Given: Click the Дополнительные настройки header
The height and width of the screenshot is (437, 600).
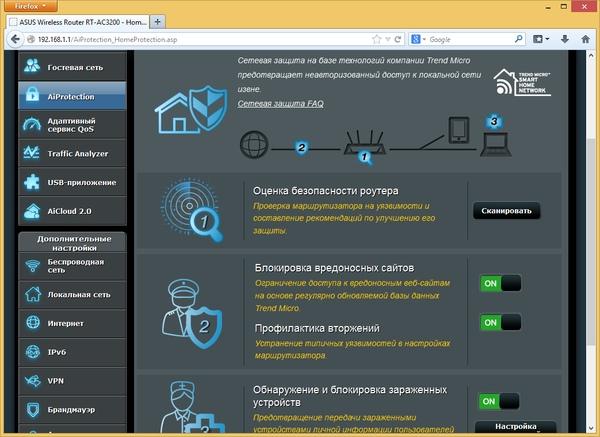Looking at the screenshot, I should [73, 243].
